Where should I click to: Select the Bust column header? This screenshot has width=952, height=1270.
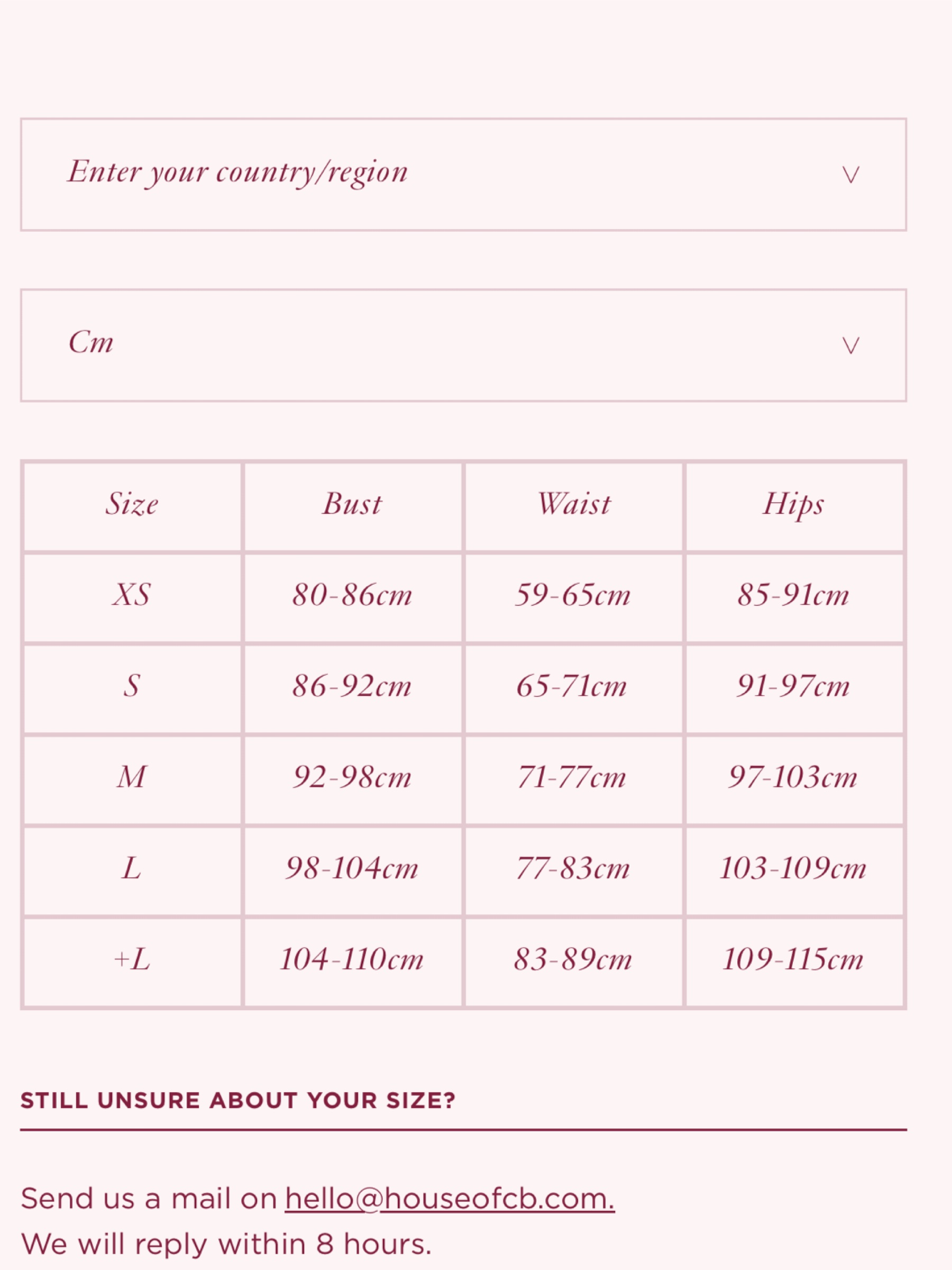tap(352, 505)
